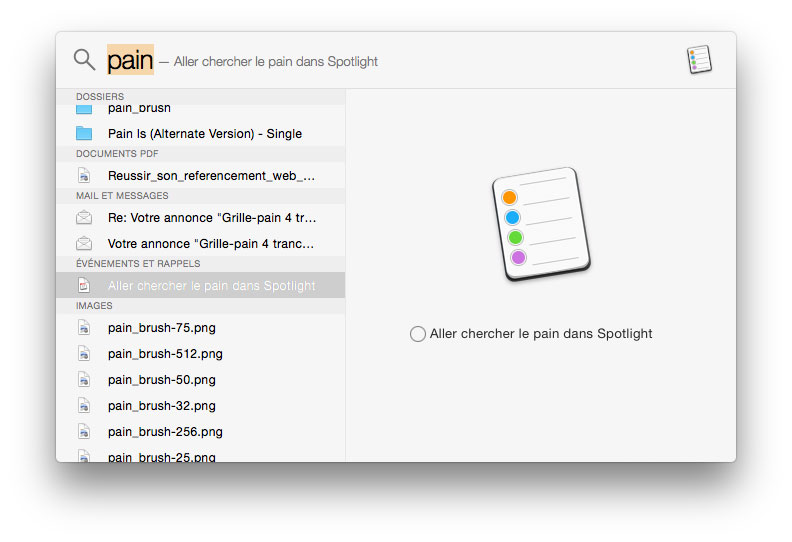Image resolution: width=792 pixels, height=542 pixels.
Task: Click folder icon of Pain Is (Alternate Version)
Action: [84, 133]
